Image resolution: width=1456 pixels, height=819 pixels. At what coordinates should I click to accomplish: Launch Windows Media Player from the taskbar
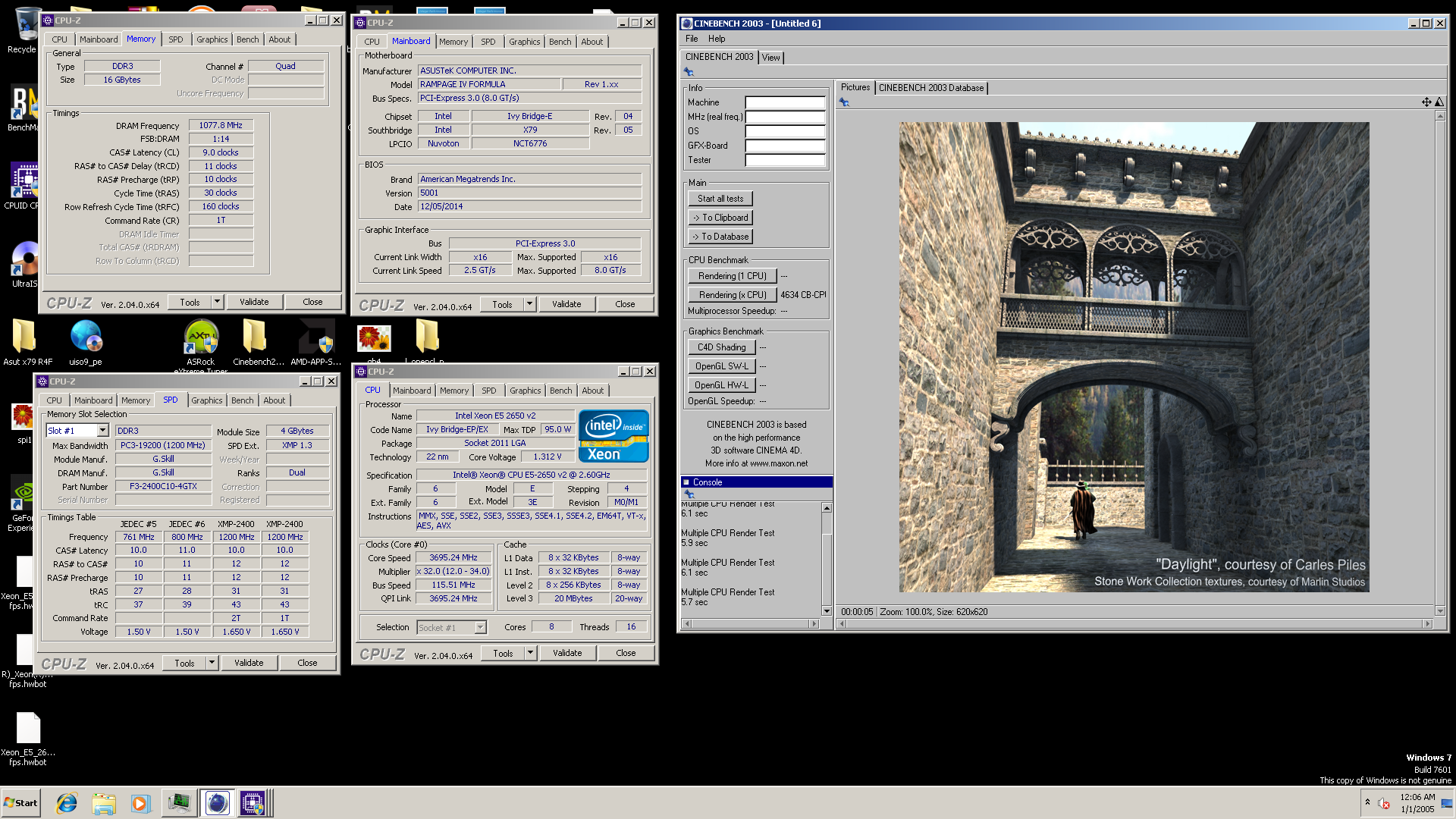140,803
